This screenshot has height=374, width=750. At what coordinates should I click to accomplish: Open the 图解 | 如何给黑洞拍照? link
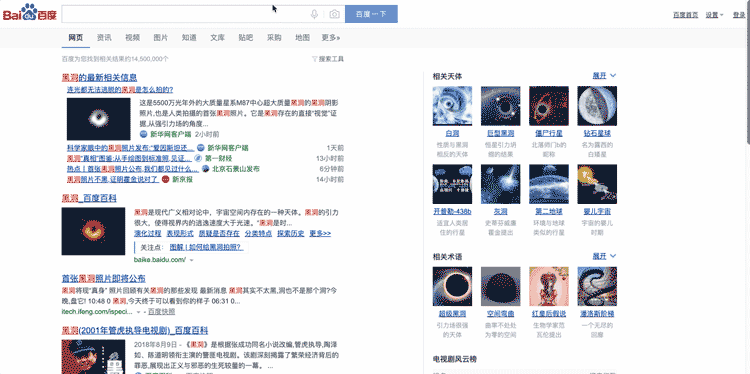click(x=207, y=248)
